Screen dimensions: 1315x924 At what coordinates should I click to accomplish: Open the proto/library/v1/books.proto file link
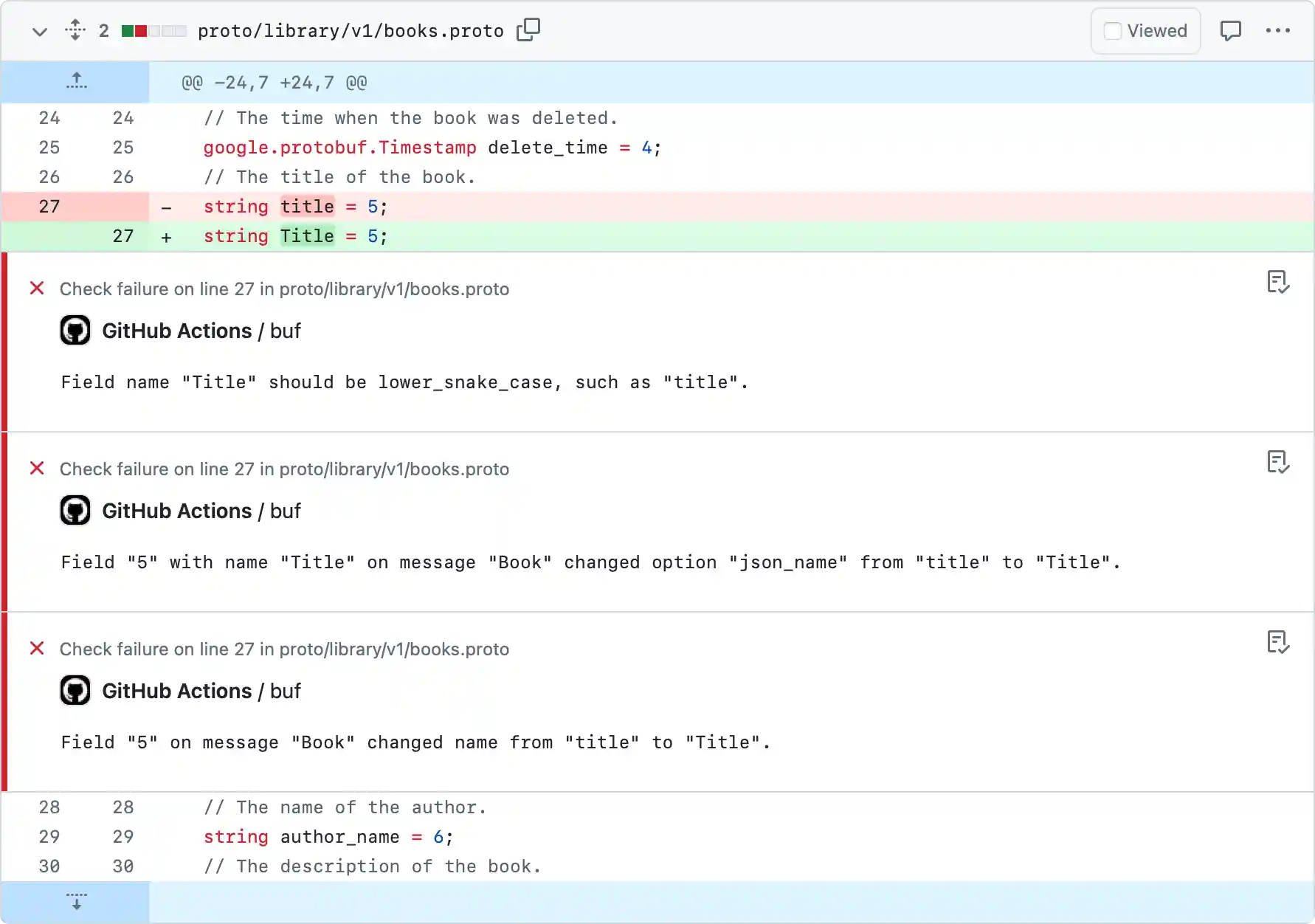pos(351,30)
